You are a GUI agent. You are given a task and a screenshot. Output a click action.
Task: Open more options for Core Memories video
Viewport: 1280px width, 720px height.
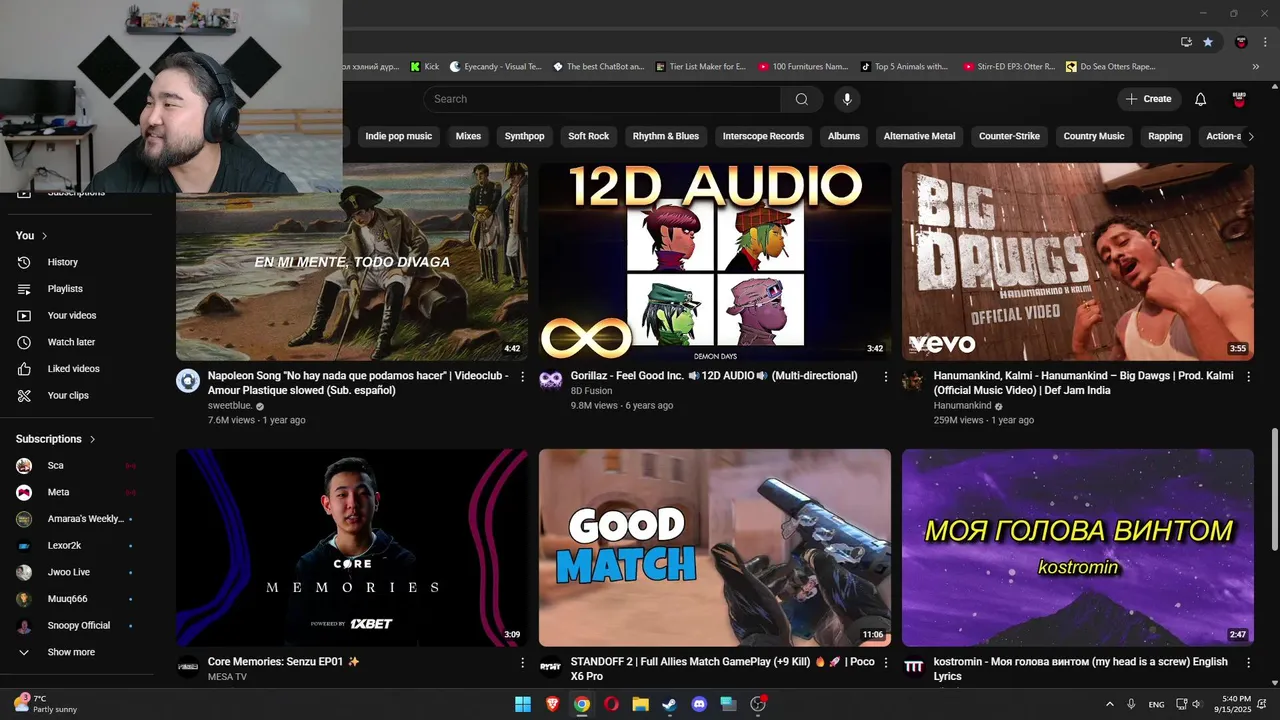pos(522,663)
